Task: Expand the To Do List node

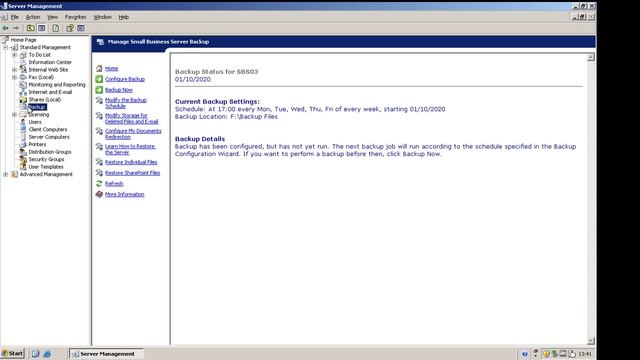Action: [14, 55]
